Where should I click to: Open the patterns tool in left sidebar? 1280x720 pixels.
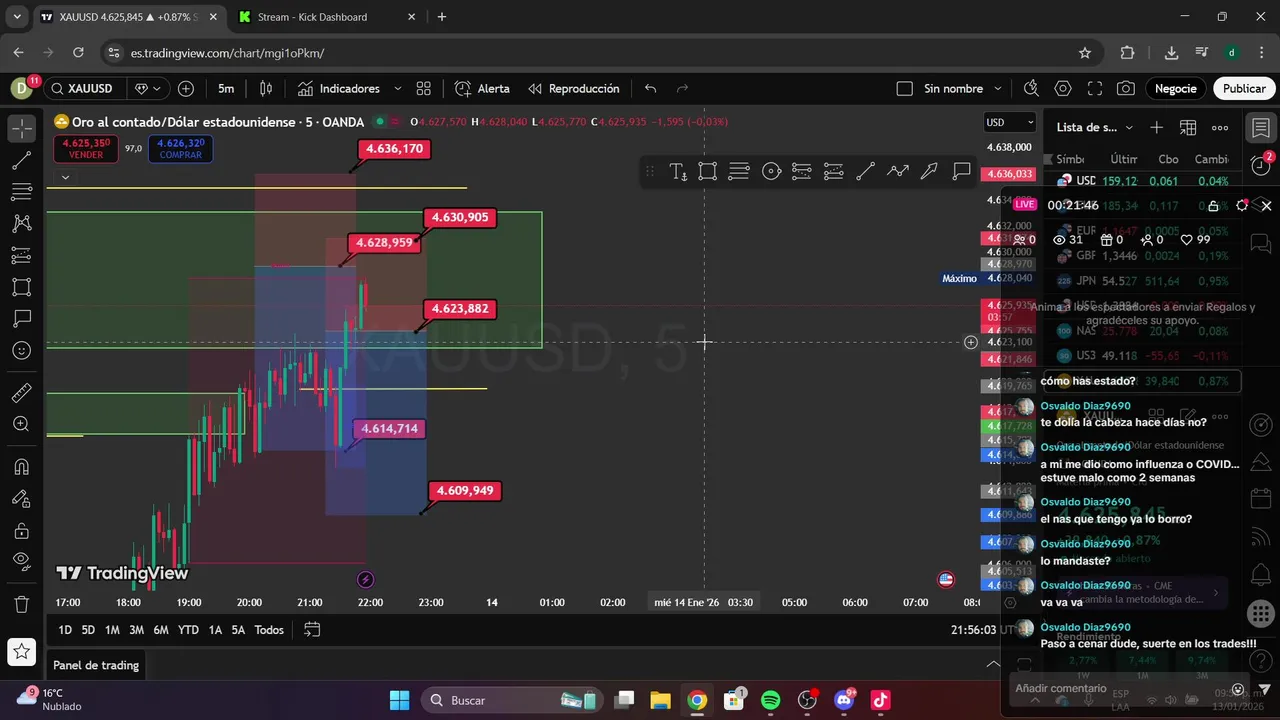[x=21, y=223]
